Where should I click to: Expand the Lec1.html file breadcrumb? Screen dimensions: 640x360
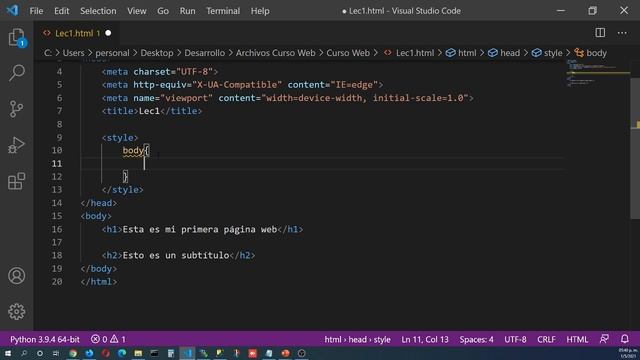tap(409, 53)
